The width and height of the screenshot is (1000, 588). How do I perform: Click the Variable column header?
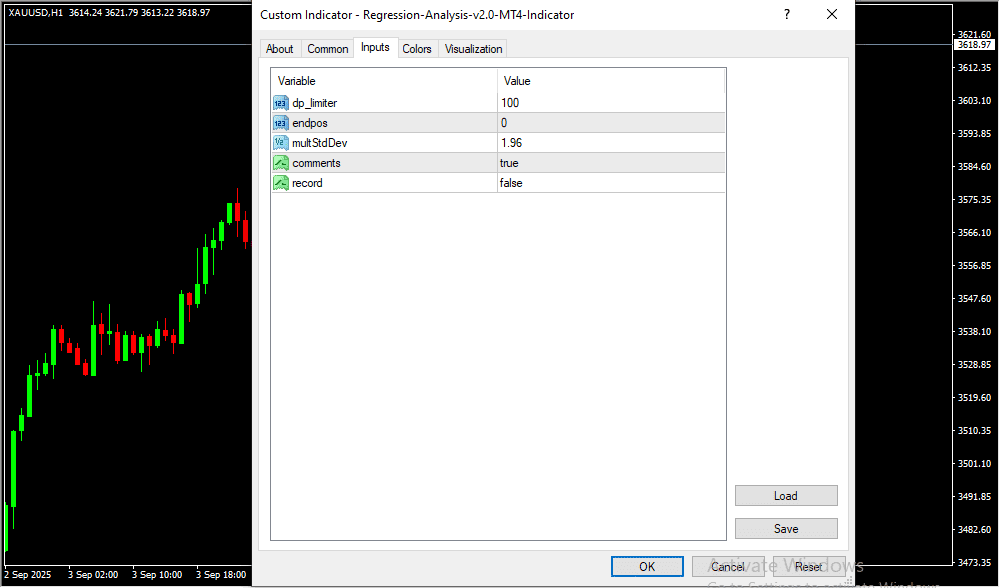tap(384, 81)
